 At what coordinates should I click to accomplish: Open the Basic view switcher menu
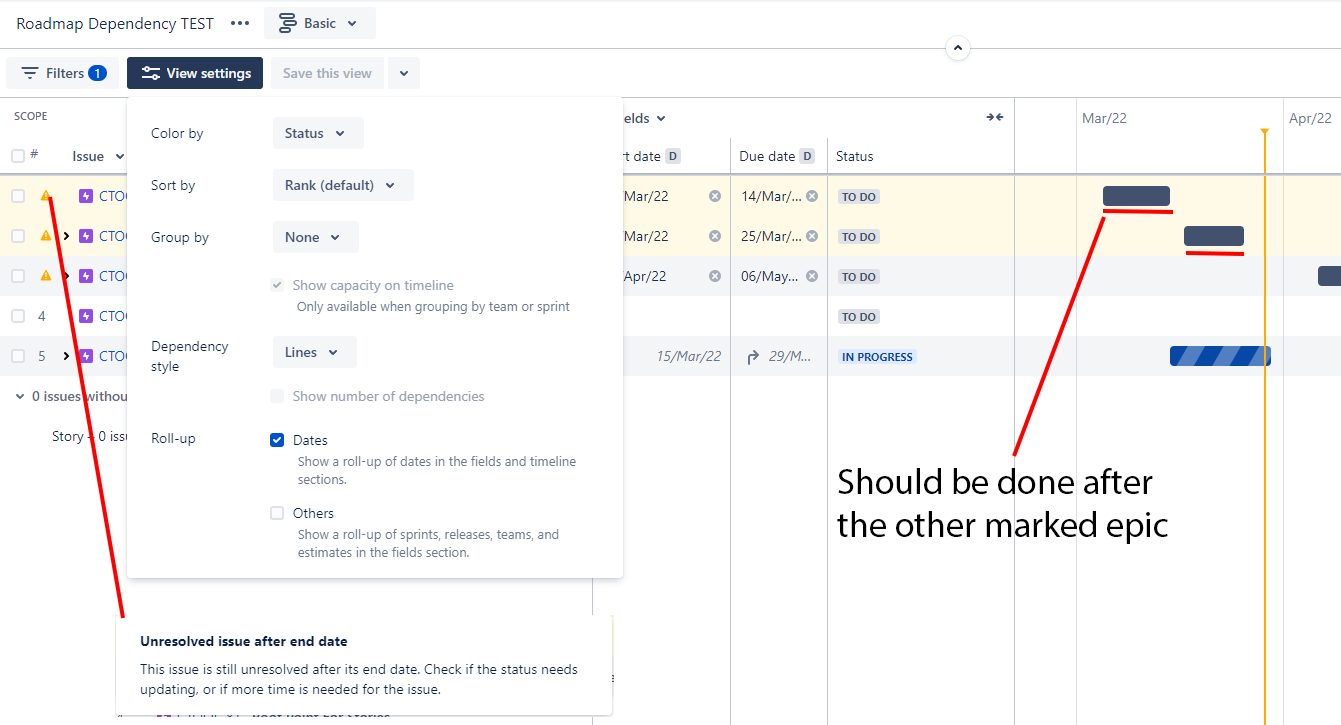pos(319,22)
